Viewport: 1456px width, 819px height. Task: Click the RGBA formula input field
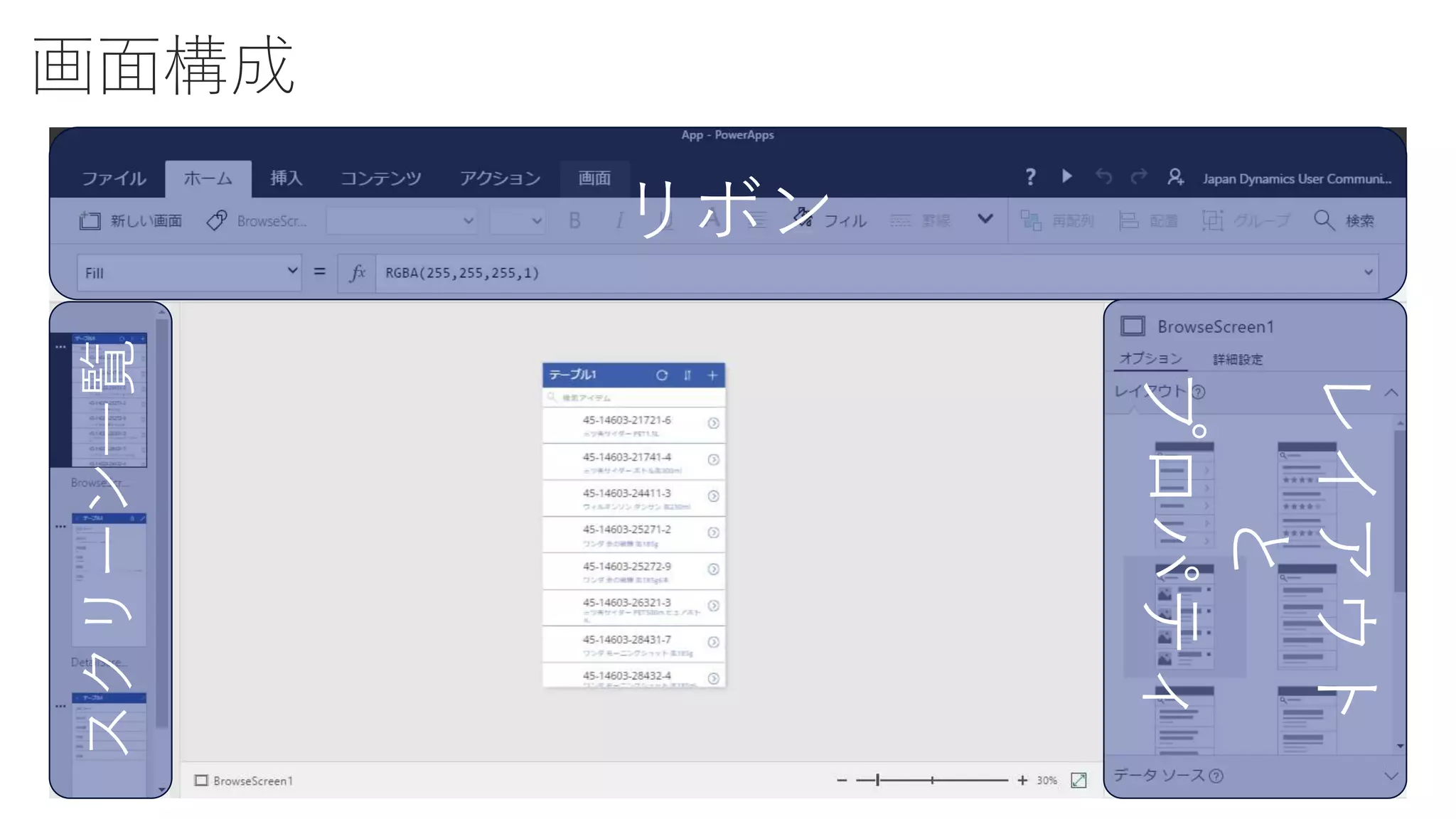(867, 272)
